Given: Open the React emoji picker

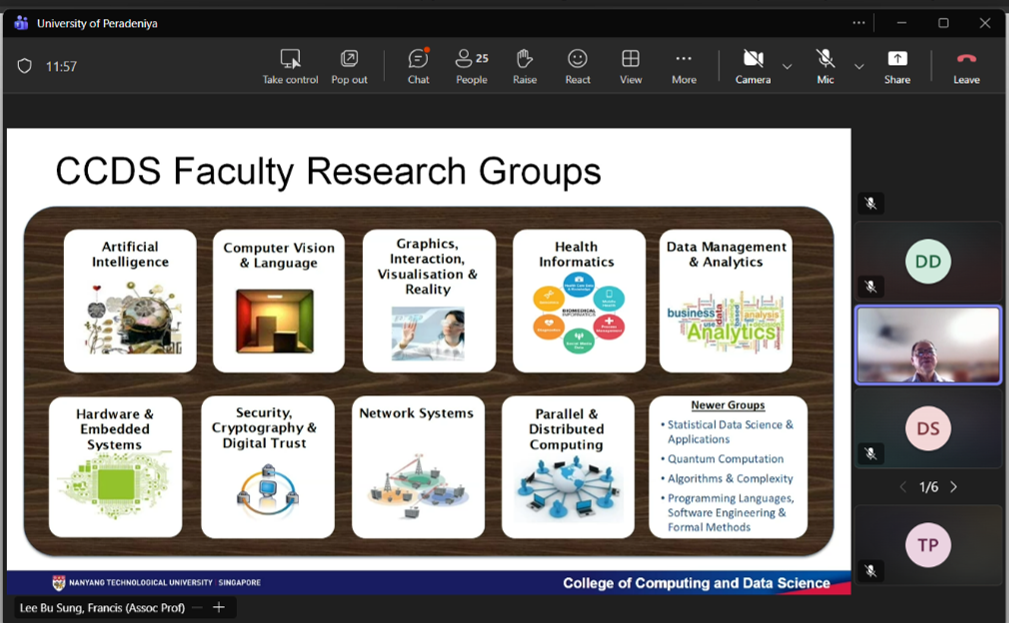Looking at the screenshot, I should [577, 65].
